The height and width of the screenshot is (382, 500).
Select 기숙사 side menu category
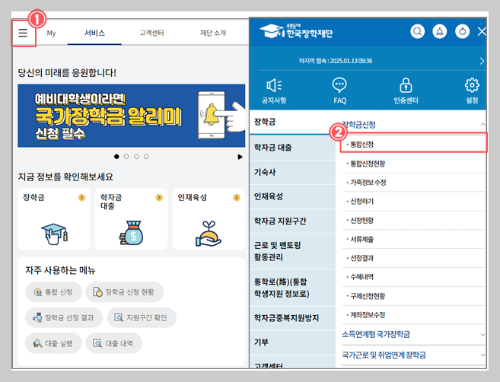coord(293,172)
